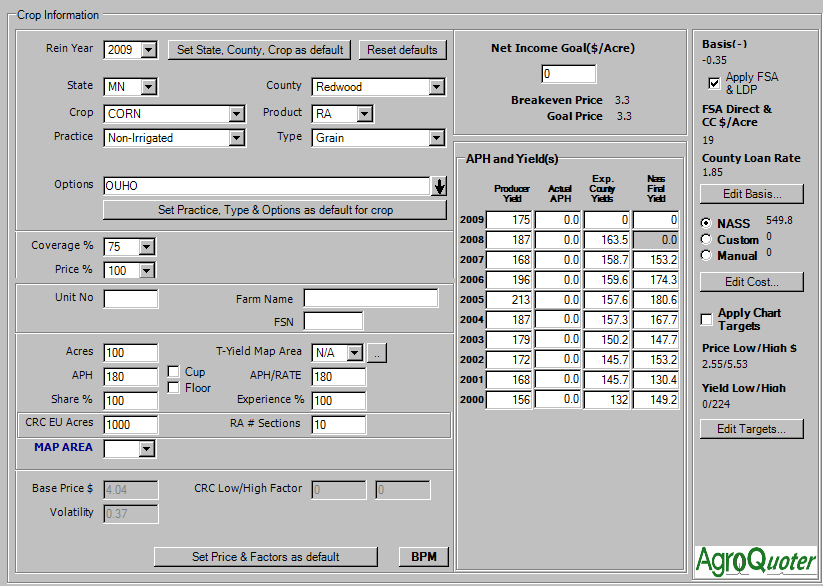Click Set Practice, Type & Options as default
The width and height of the screenshot is (823, 586).
click(x=275, y=210)
